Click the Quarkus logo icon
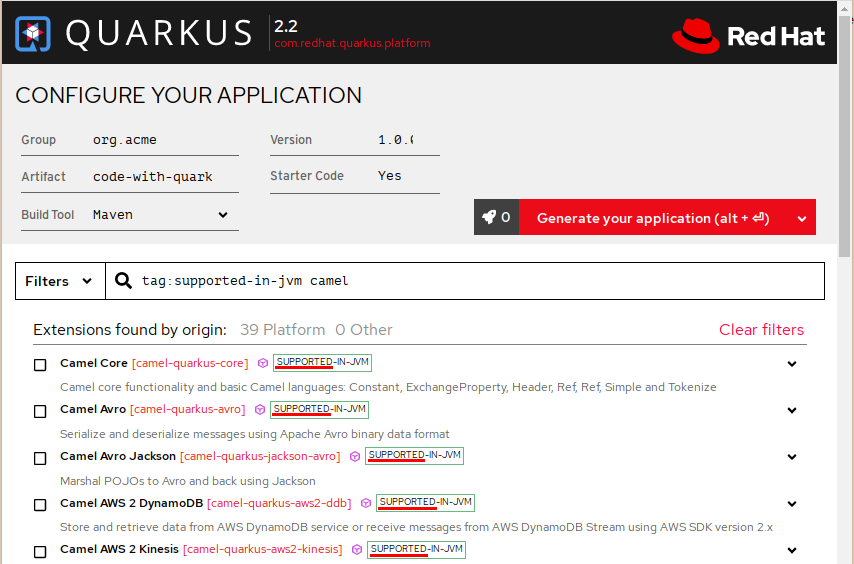Screen dimensions: 854x564 tap(33, 34)
